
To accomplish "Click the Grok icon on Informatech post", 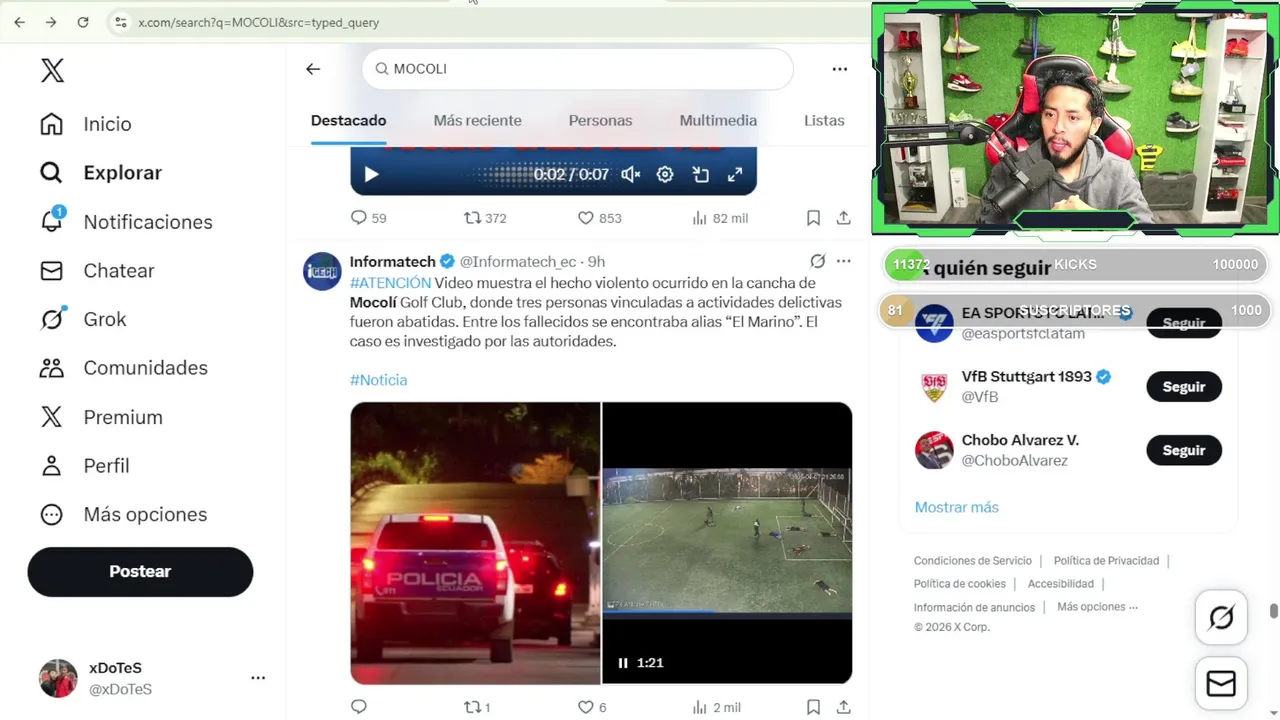I will [x=817, y=261].
